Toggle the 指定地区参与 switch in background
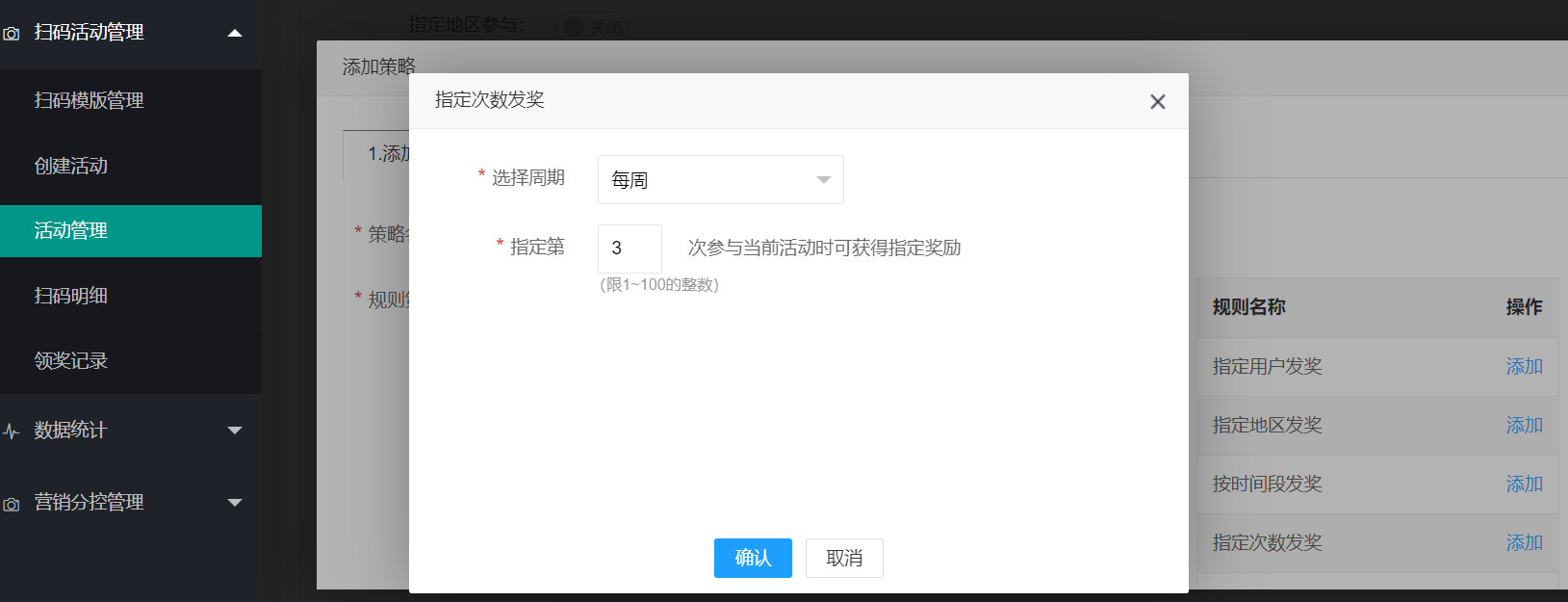The image size is (1568, 602). 594,27
